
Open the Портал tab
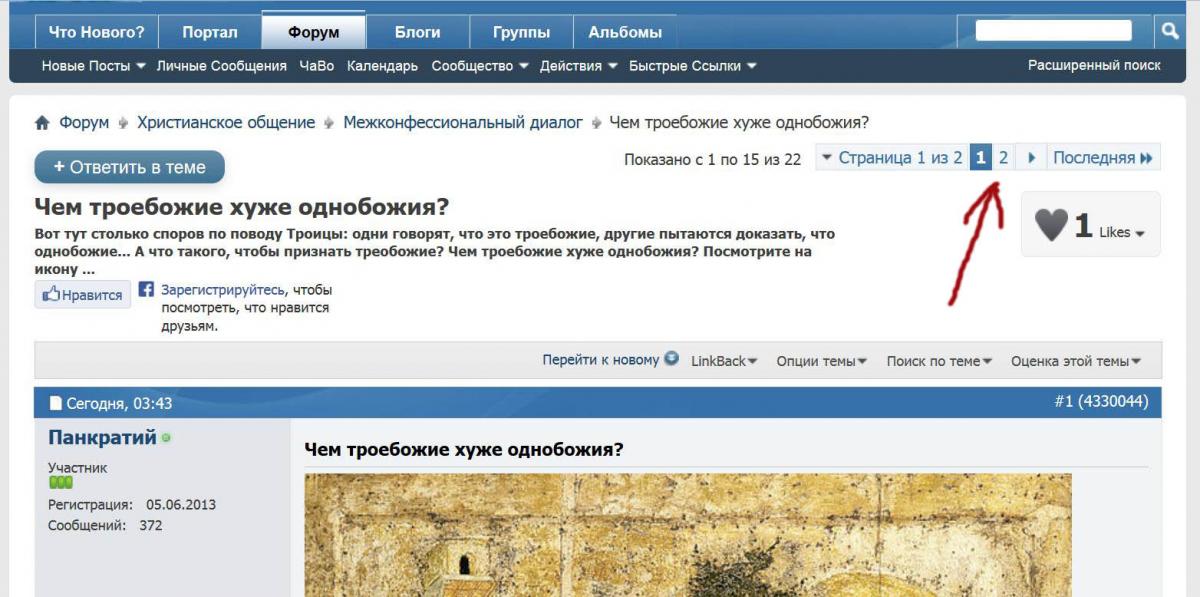pos(210,32)
